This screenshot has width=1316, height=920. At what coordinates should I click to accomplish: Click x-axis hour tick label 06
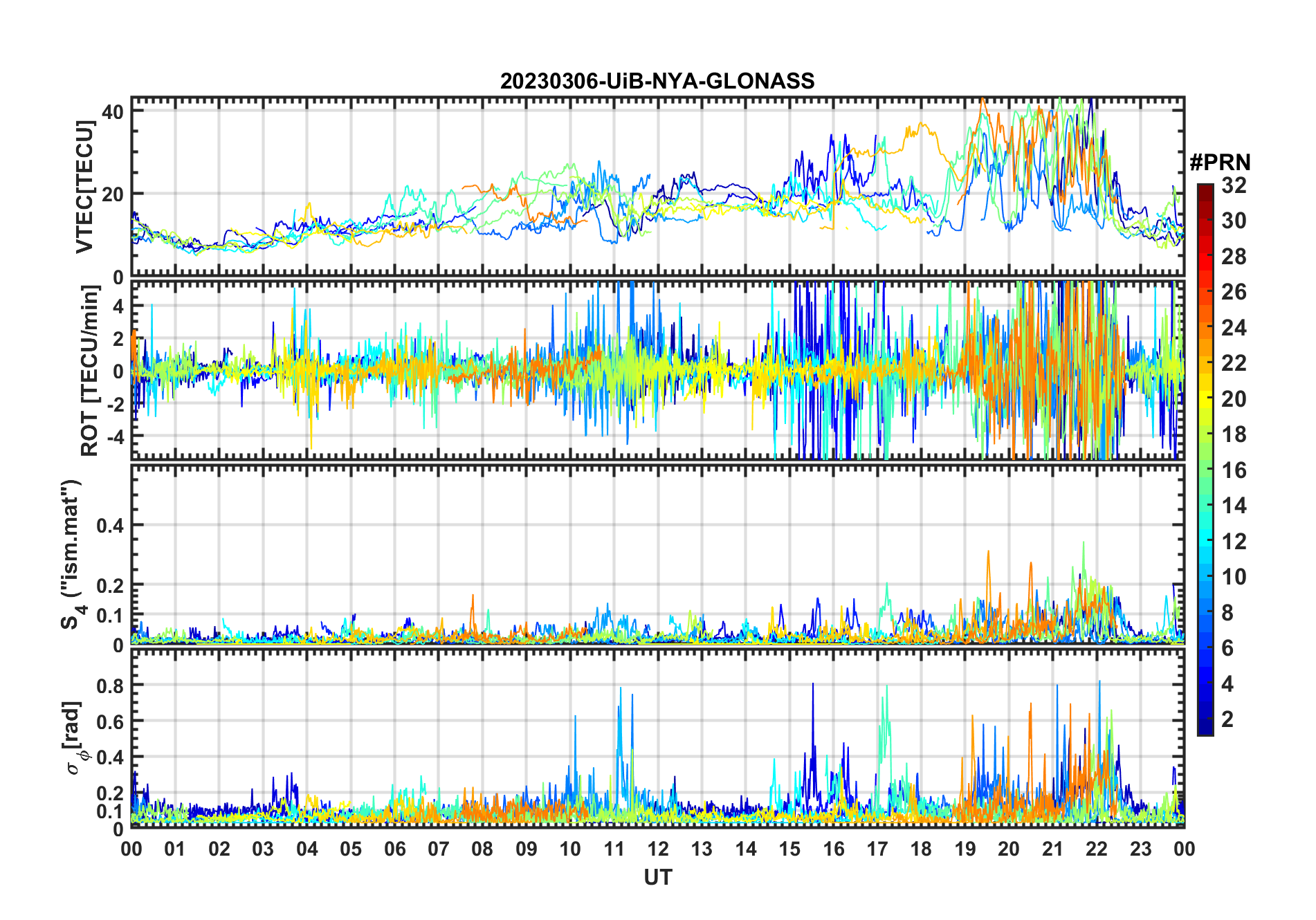[x=395, y=849]
